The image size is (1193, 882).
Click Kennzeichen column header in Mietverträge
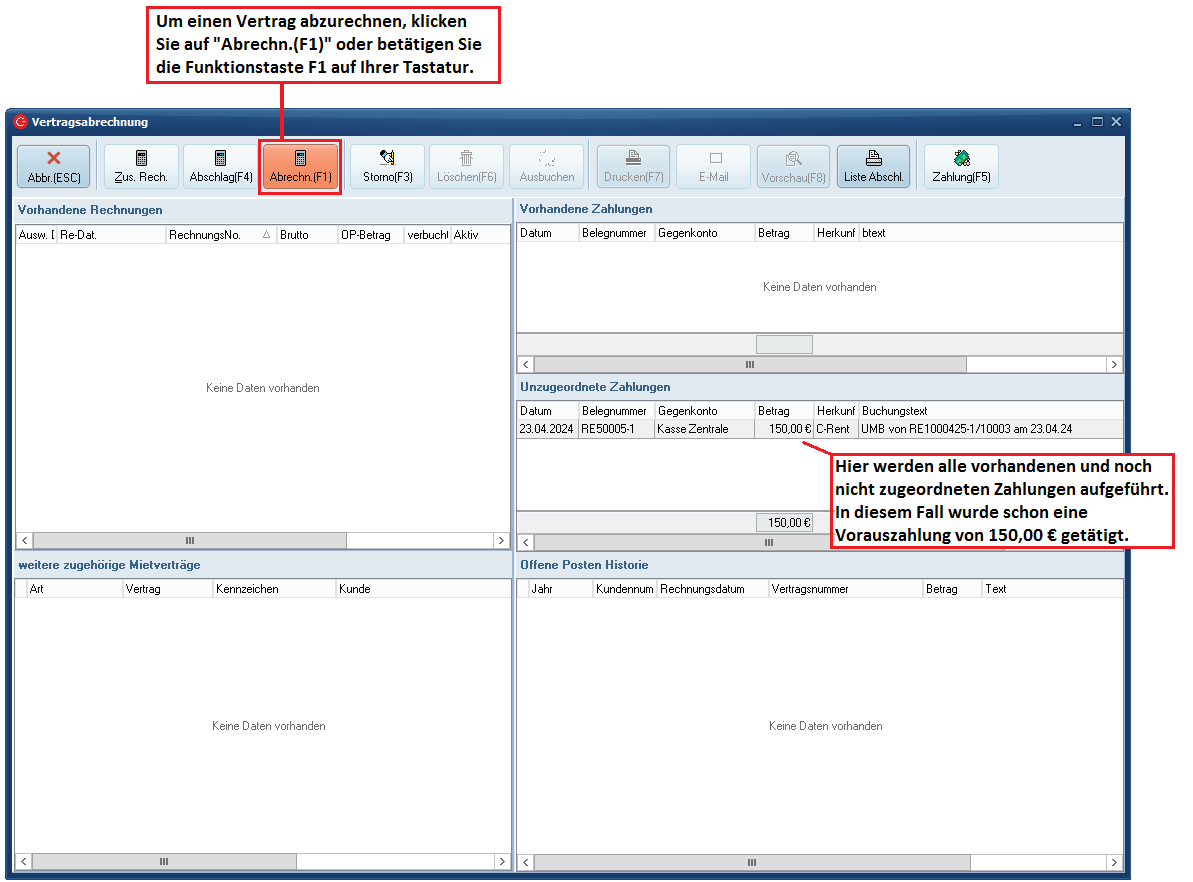coord(273,589)
